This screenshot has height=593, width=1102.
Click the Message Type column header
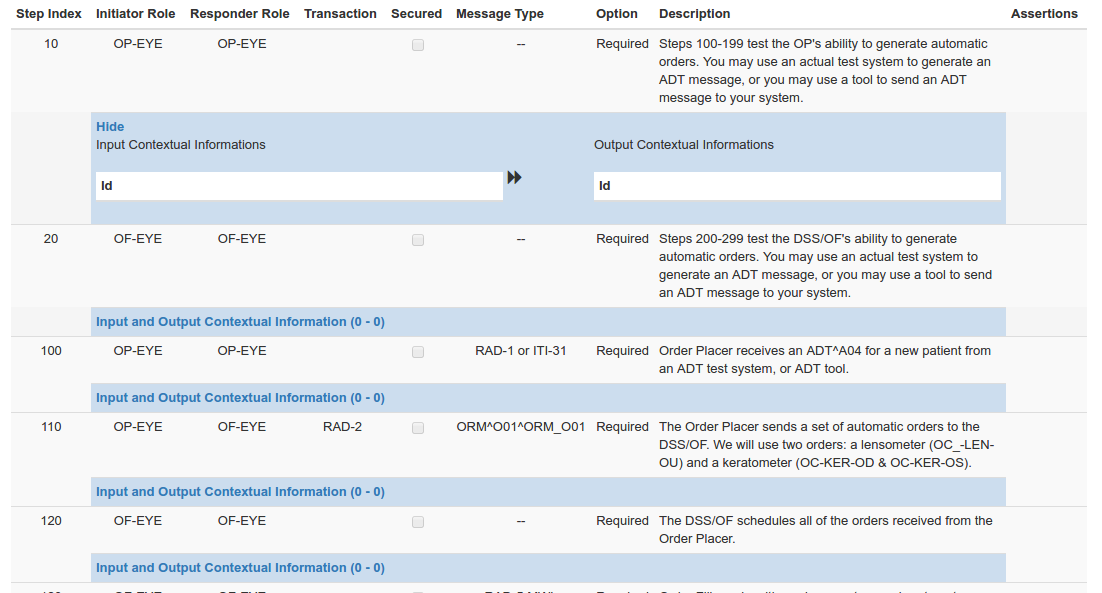coord(500,14)
